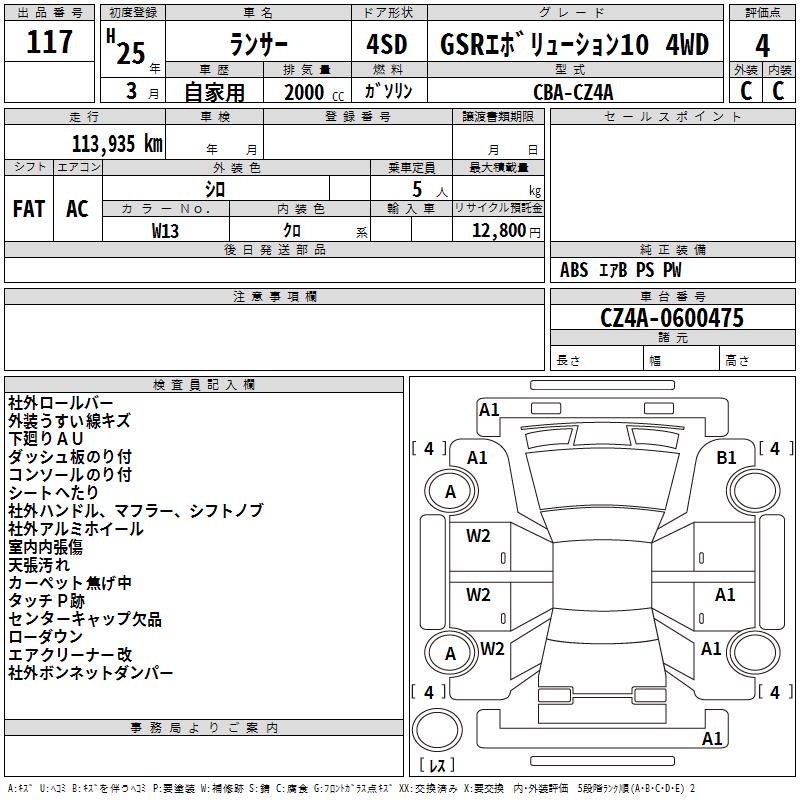Click the レス box below the car diagram

pos(436,767)
